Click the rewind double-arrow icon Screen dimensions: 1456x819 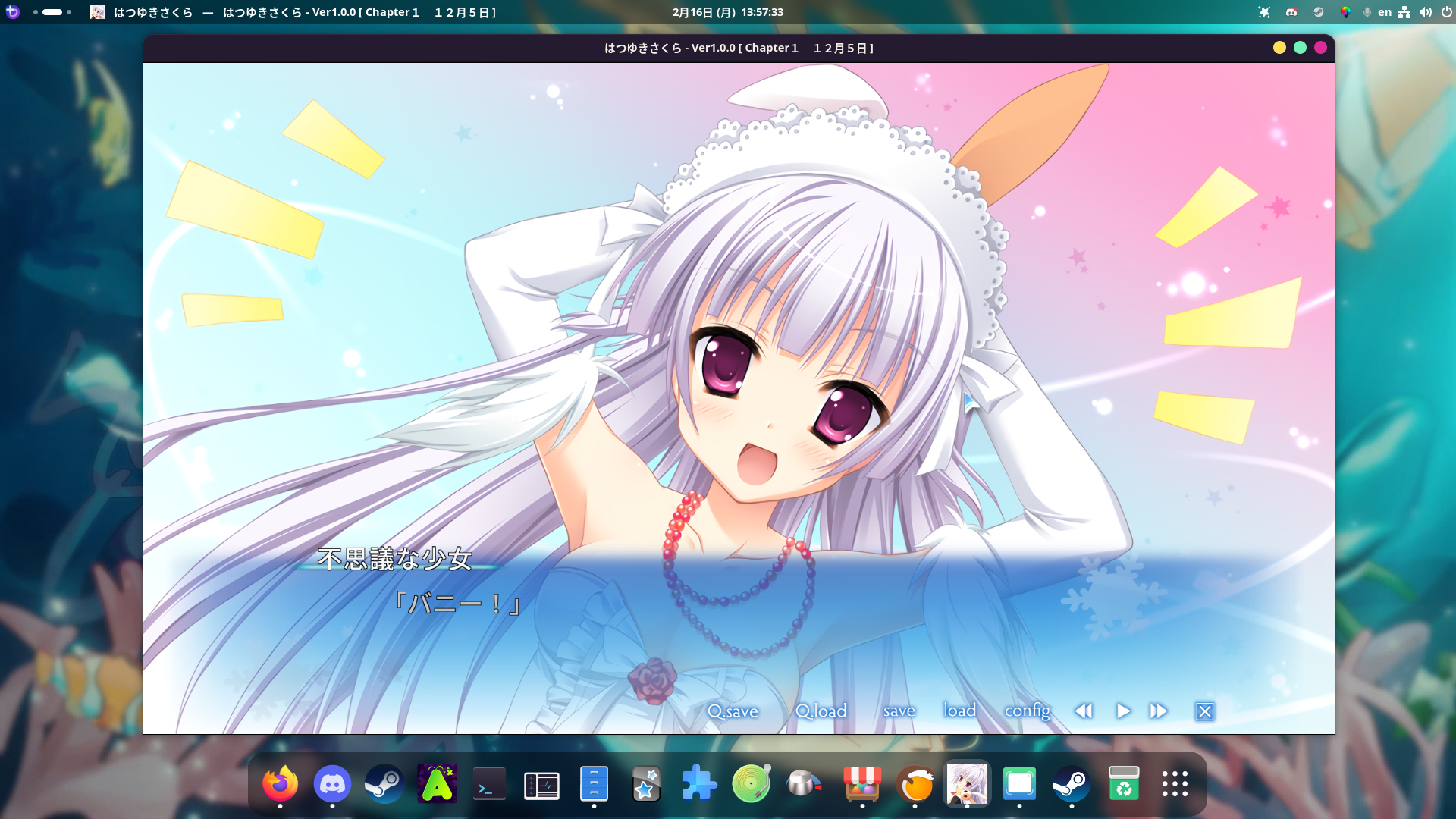click(x=1084, y=711)
